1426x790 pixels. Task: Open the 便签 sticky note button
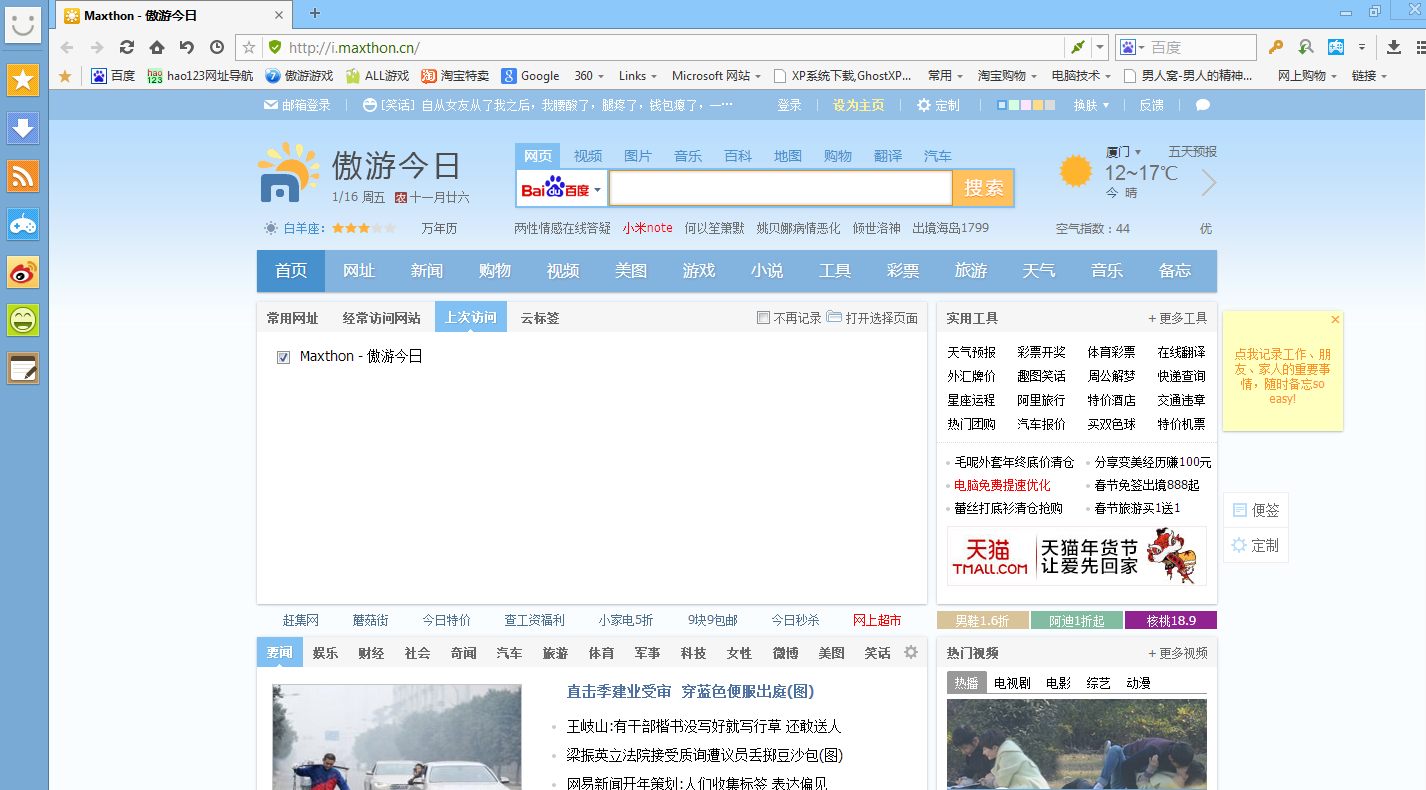pyautogui.click(x=1255, y=510)
